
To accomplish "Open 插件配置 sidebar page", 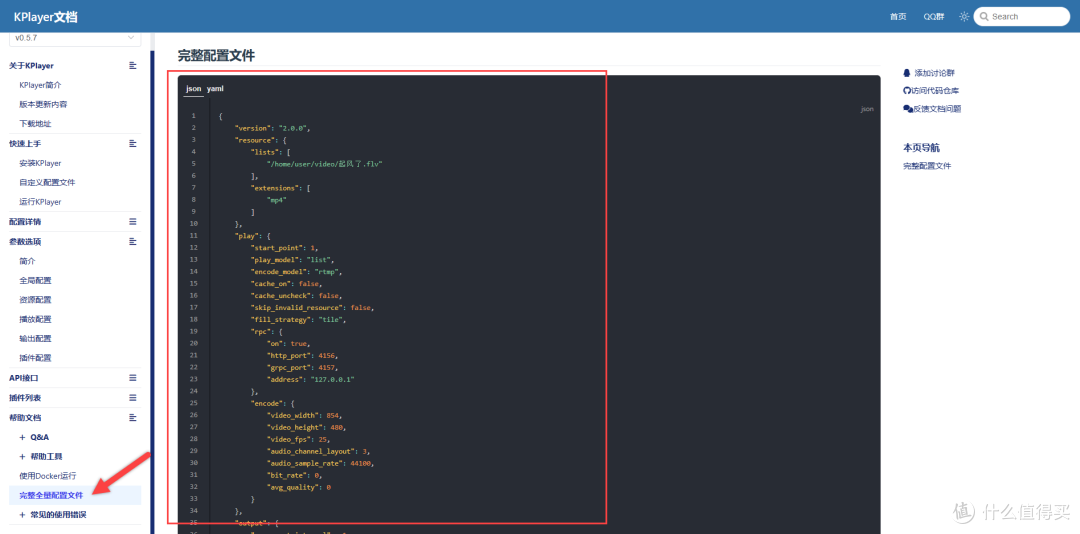I will (x=36, y=358).
